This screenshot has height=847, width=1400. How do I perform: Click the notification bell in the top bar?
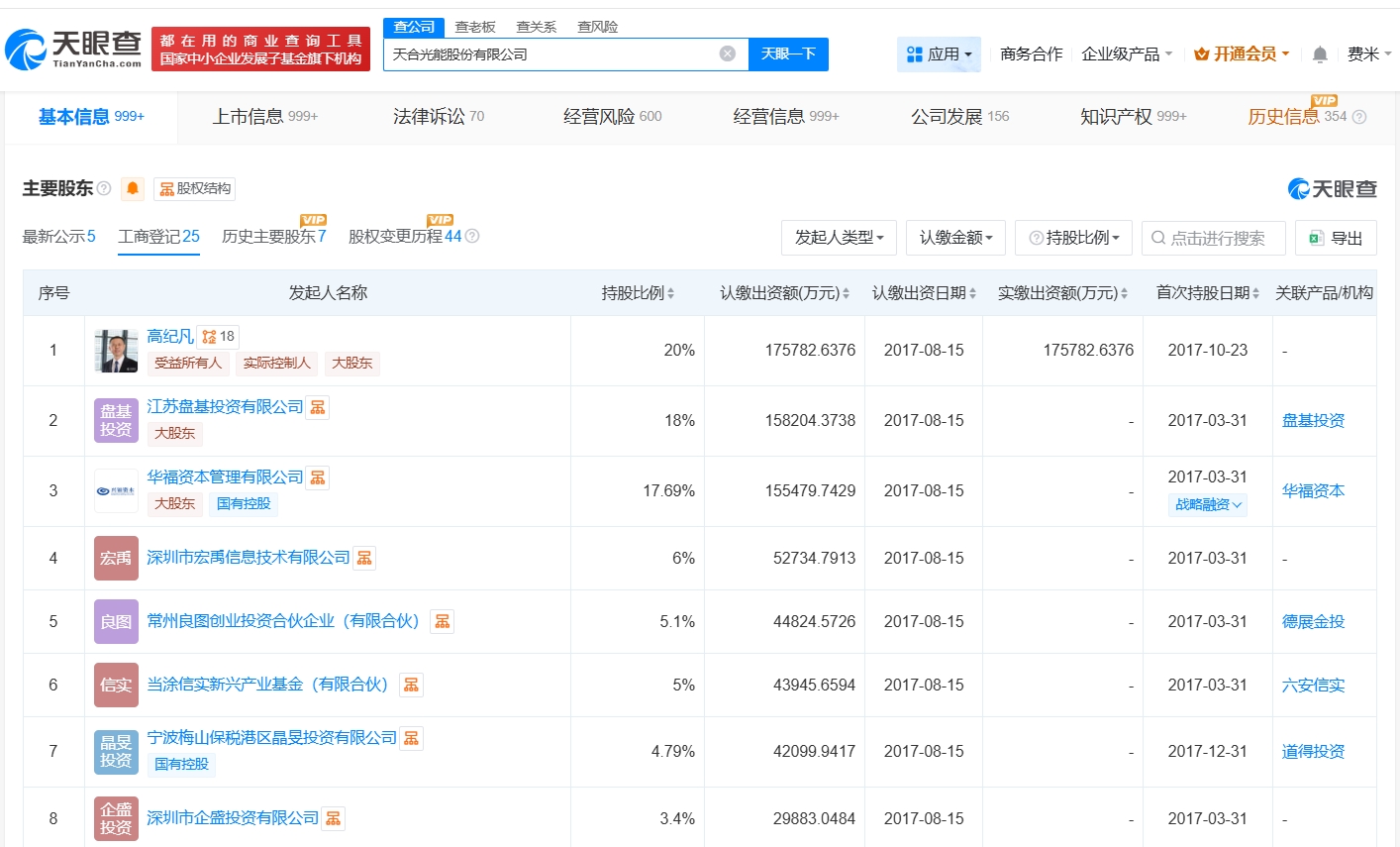click(x=1320, y=54)
